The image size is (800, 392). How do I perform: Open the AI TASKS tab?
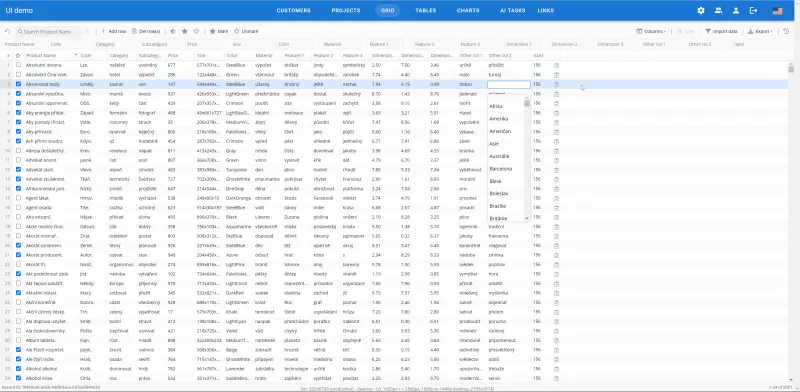click(x=512, y=10)
